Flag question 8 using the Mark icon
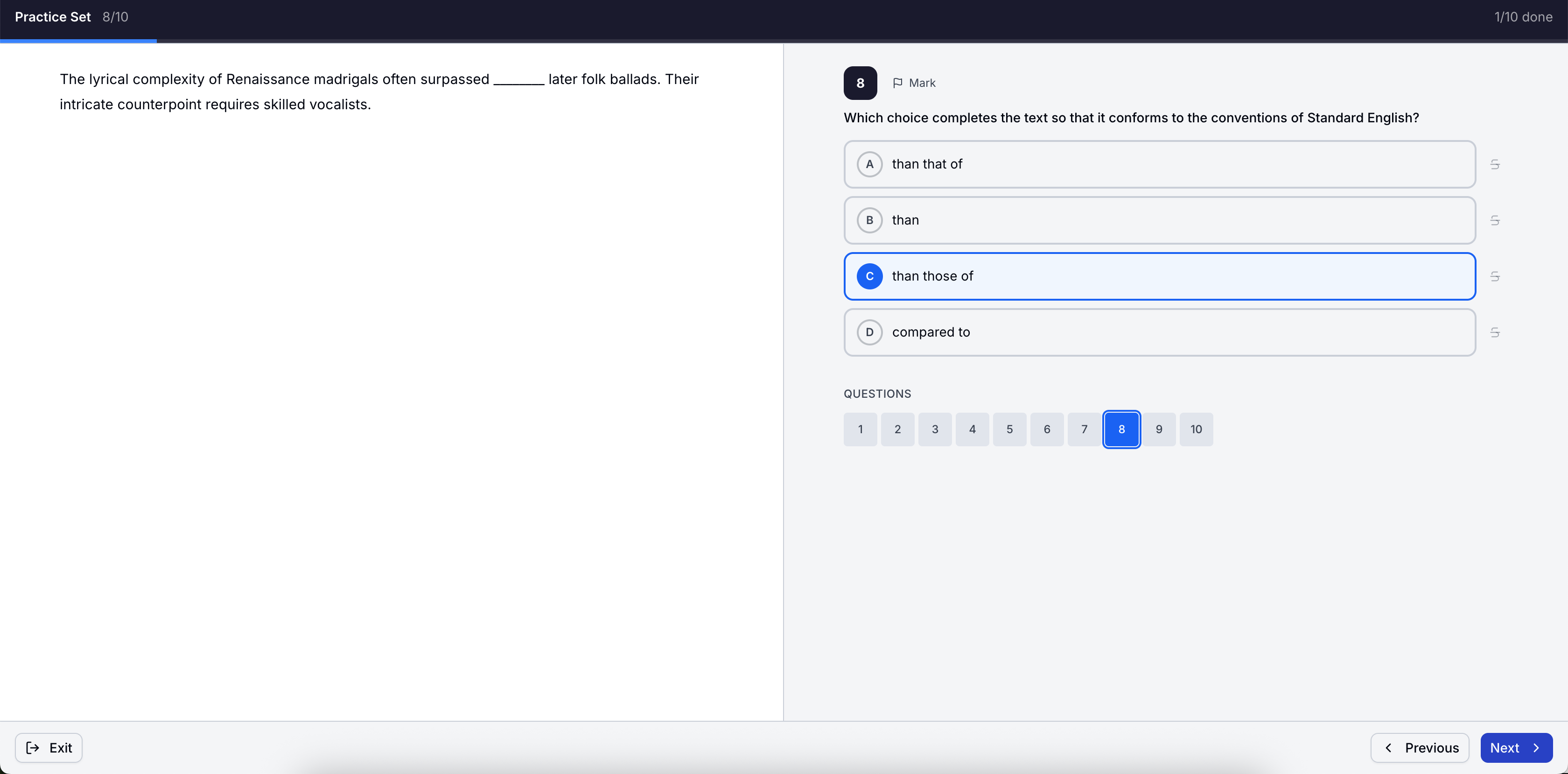The image size is (1568, 774). (898, 83)
